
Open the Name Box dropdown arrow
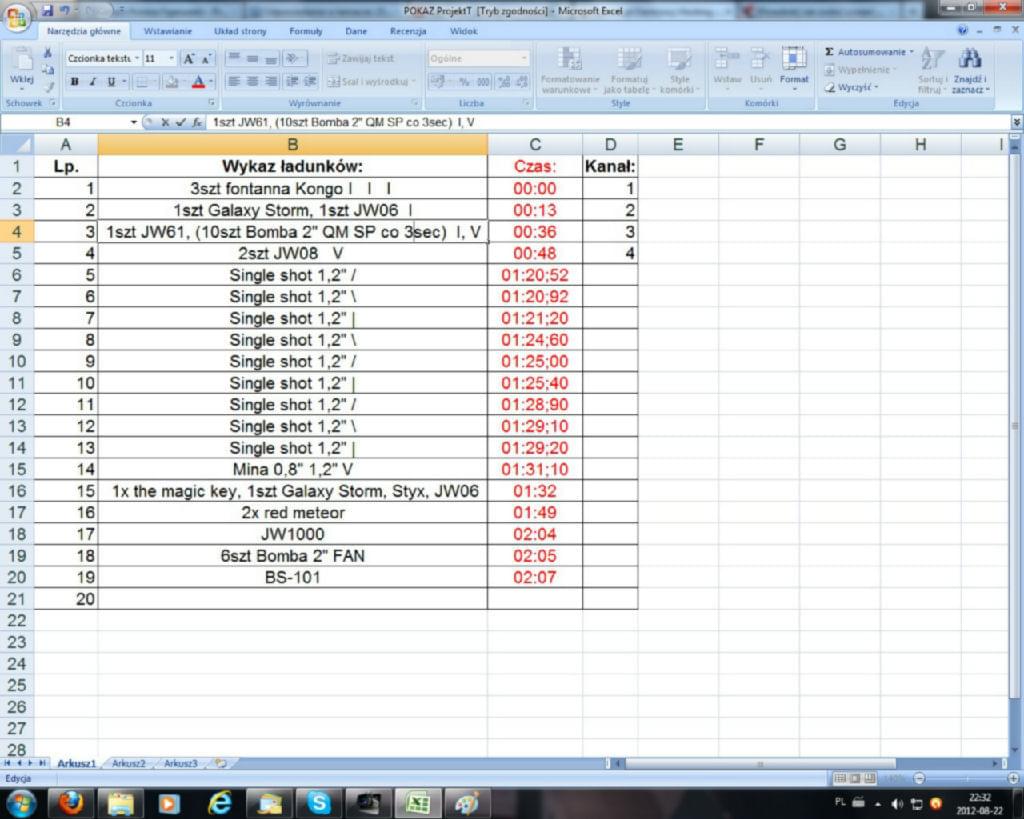click(135, 122)
